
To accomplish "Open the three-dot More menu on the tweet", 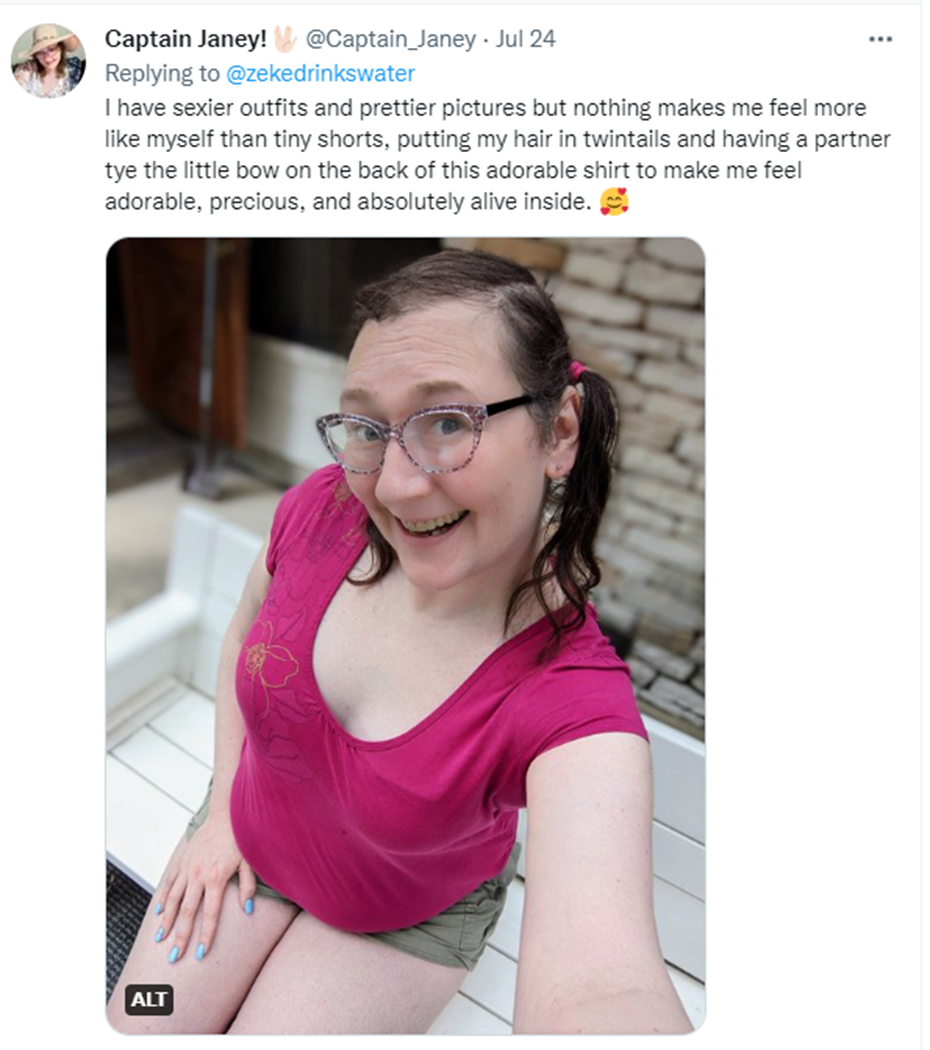I will 880,40.
